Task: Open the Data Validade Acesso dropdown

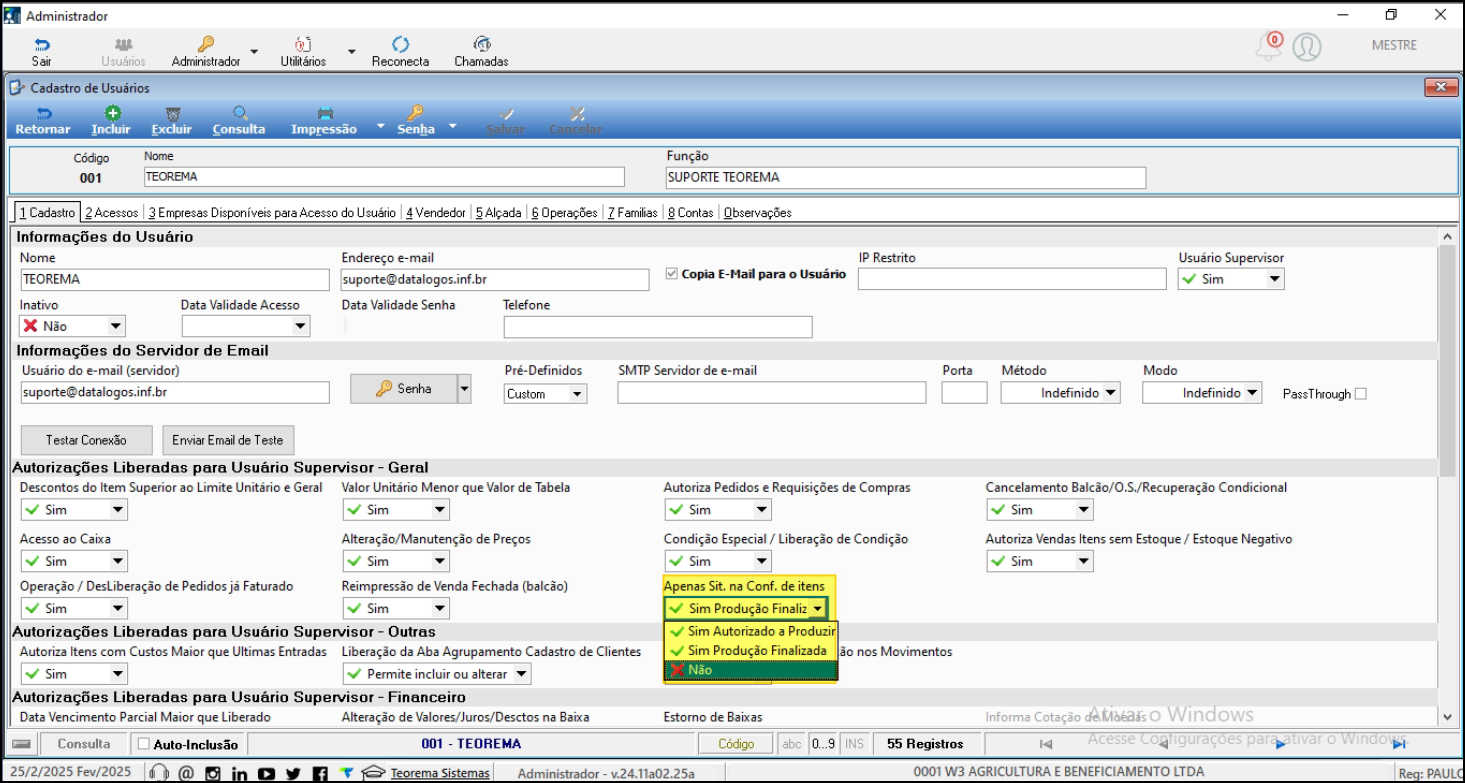Action: [300, 326]
